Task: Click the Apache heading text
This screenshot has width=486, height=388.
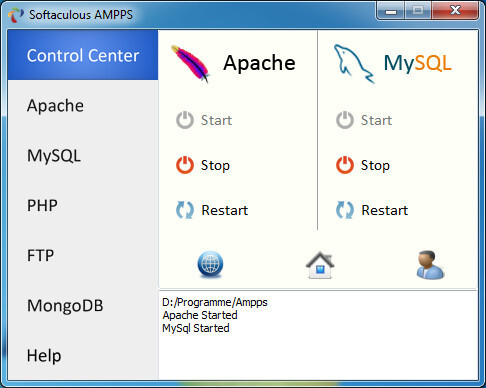Action: (259, 63)
